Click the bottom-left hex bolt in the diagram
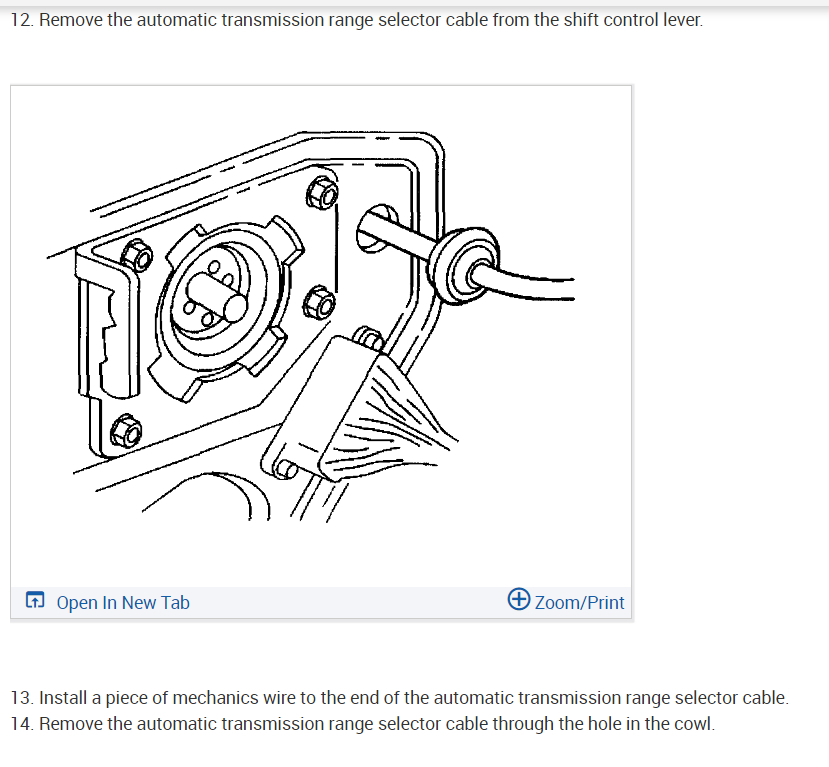 pos(126,431)
